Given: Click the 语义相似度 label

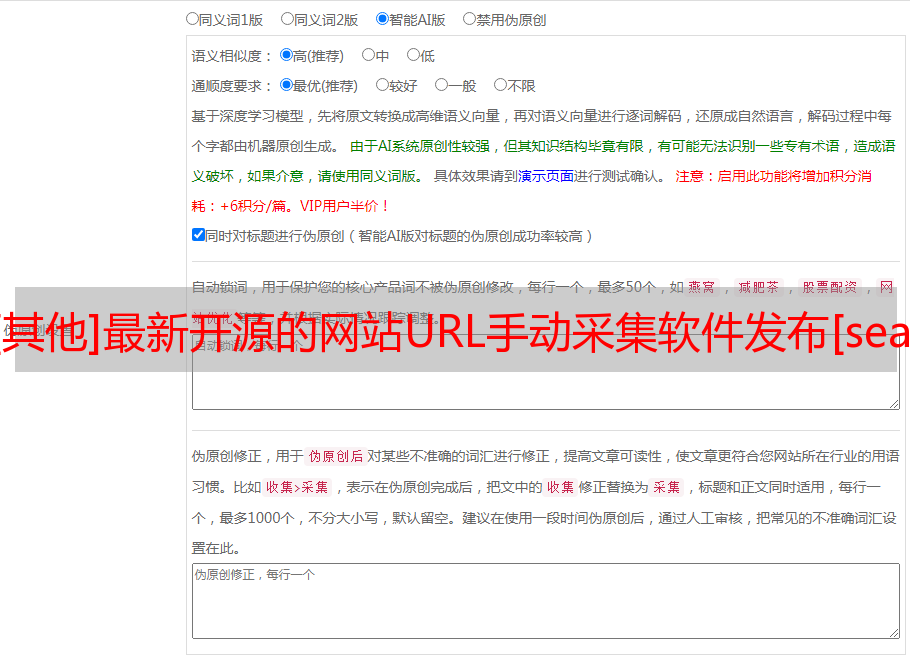Looking at the screenshot, I should tap(232, 56).
